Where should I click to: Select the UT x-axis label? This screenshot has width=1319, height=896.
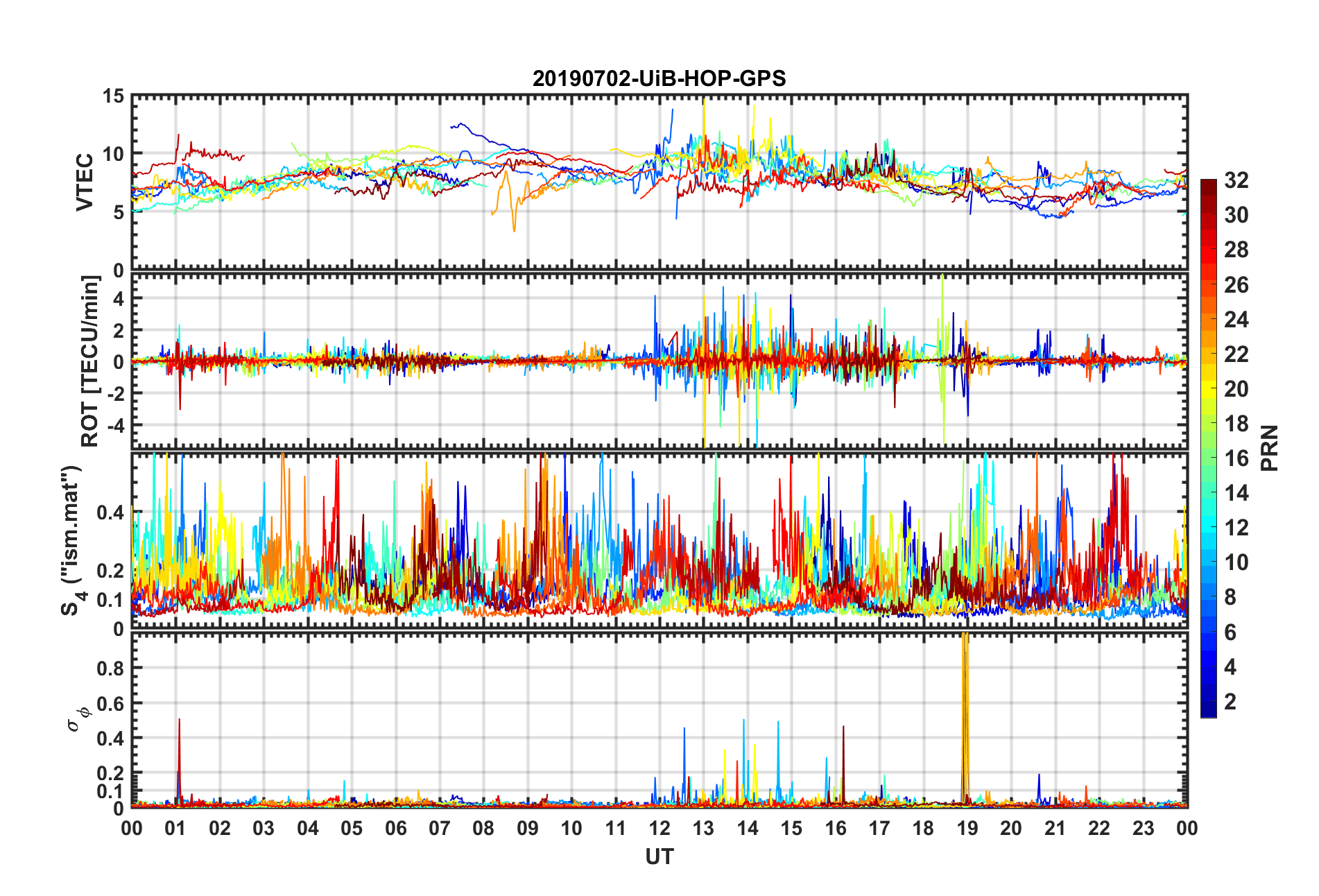[x=659, y=857]
